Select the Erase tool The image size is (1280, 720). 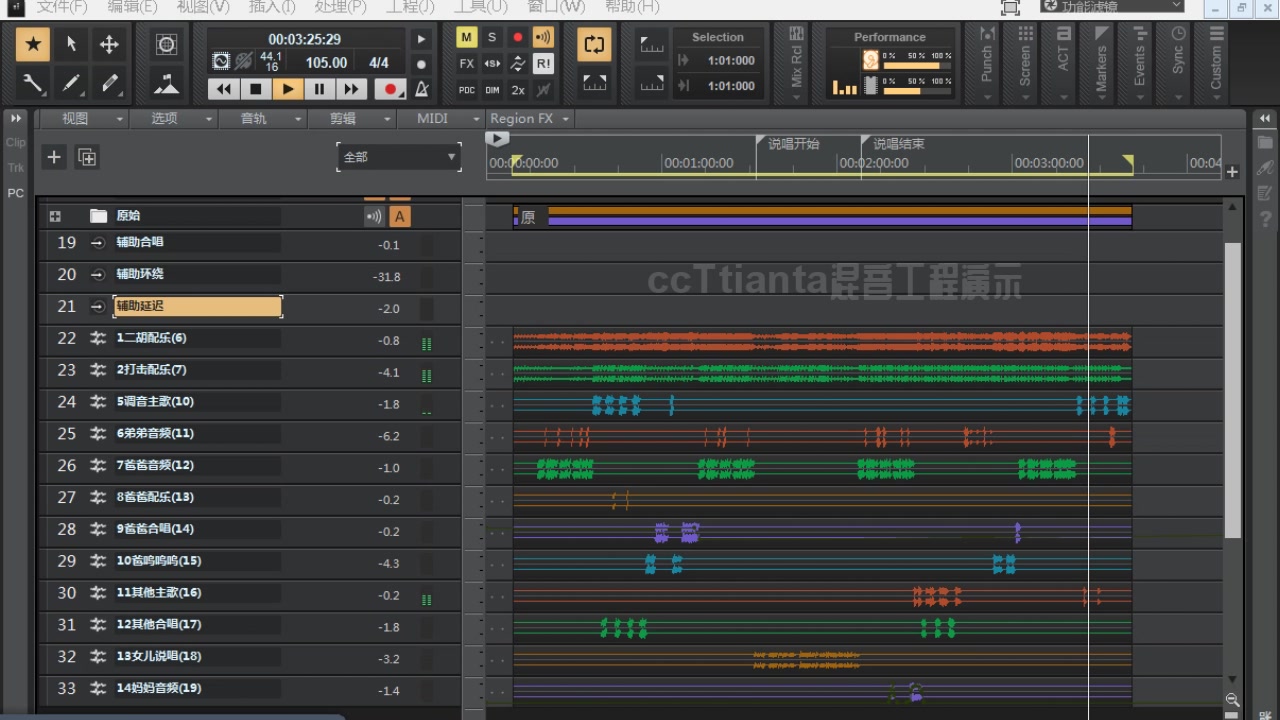click(x=109, y=83)
